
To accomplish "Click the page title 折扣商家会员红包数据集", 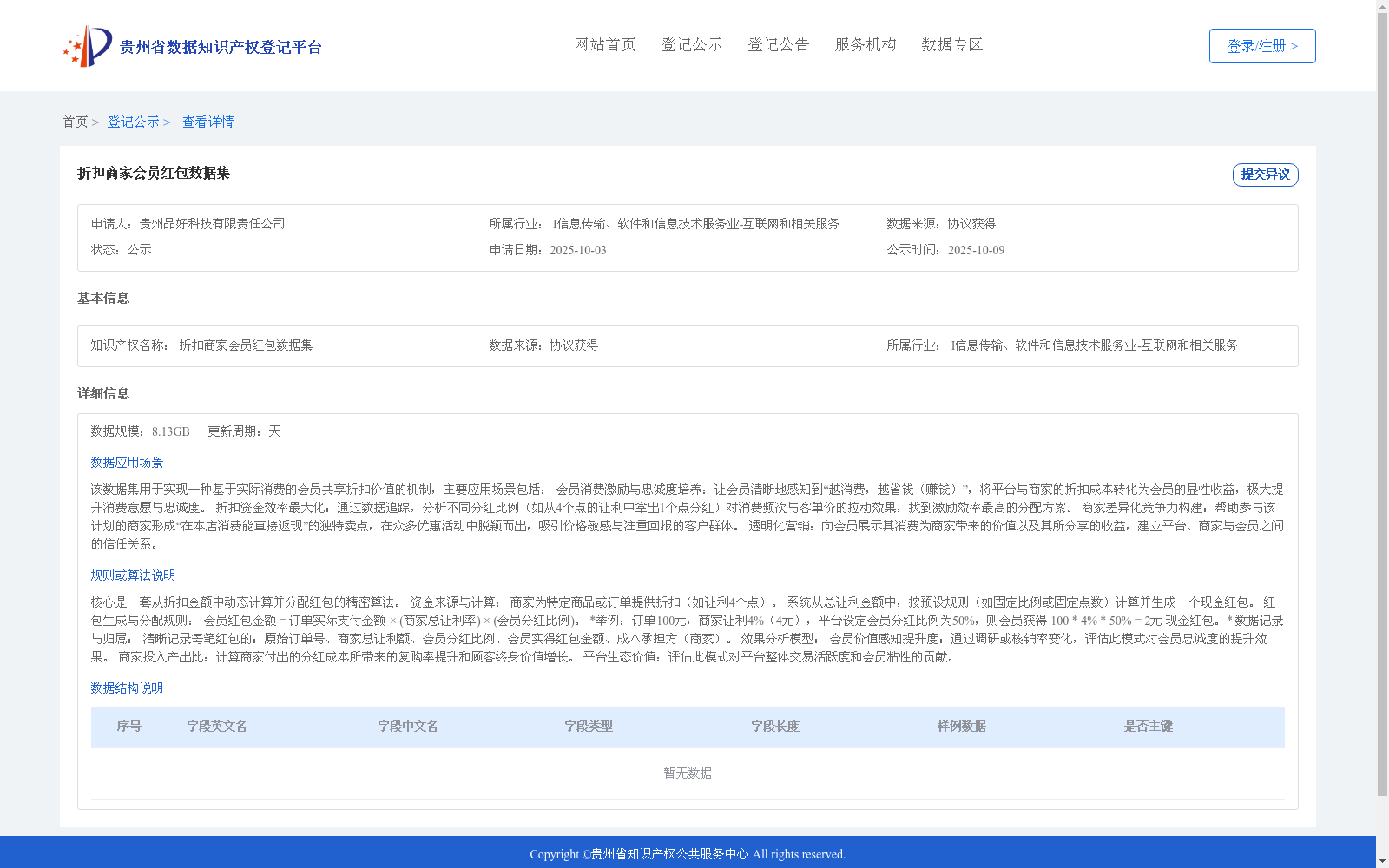I will (x=154, y=174).
